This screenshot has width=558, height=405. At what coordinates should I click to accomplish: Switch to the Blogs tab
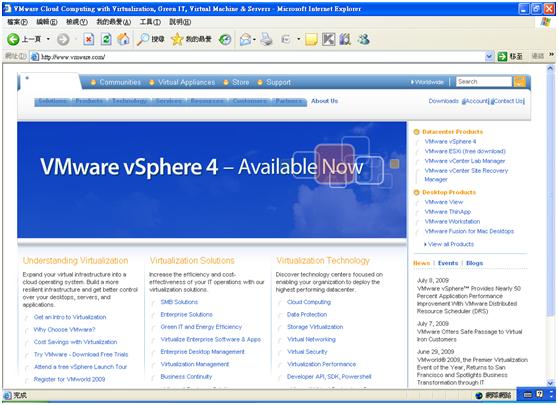(474, 263)
